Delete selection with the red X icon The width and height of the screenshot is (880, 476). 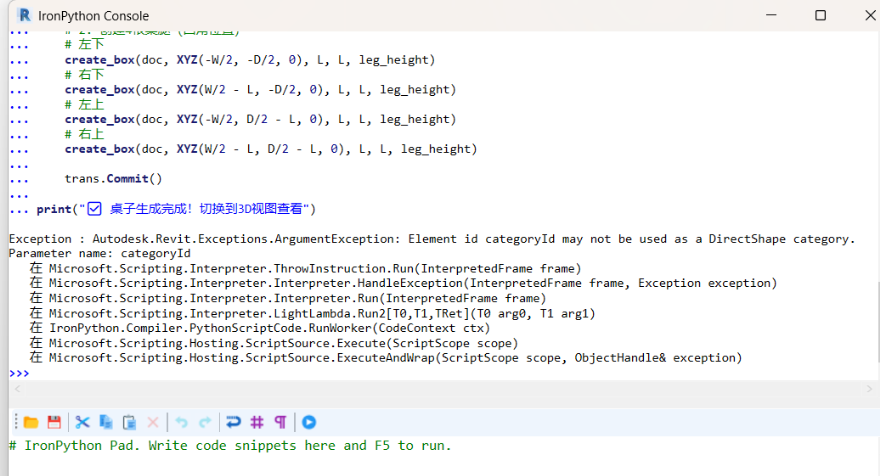tap(153, 422)
